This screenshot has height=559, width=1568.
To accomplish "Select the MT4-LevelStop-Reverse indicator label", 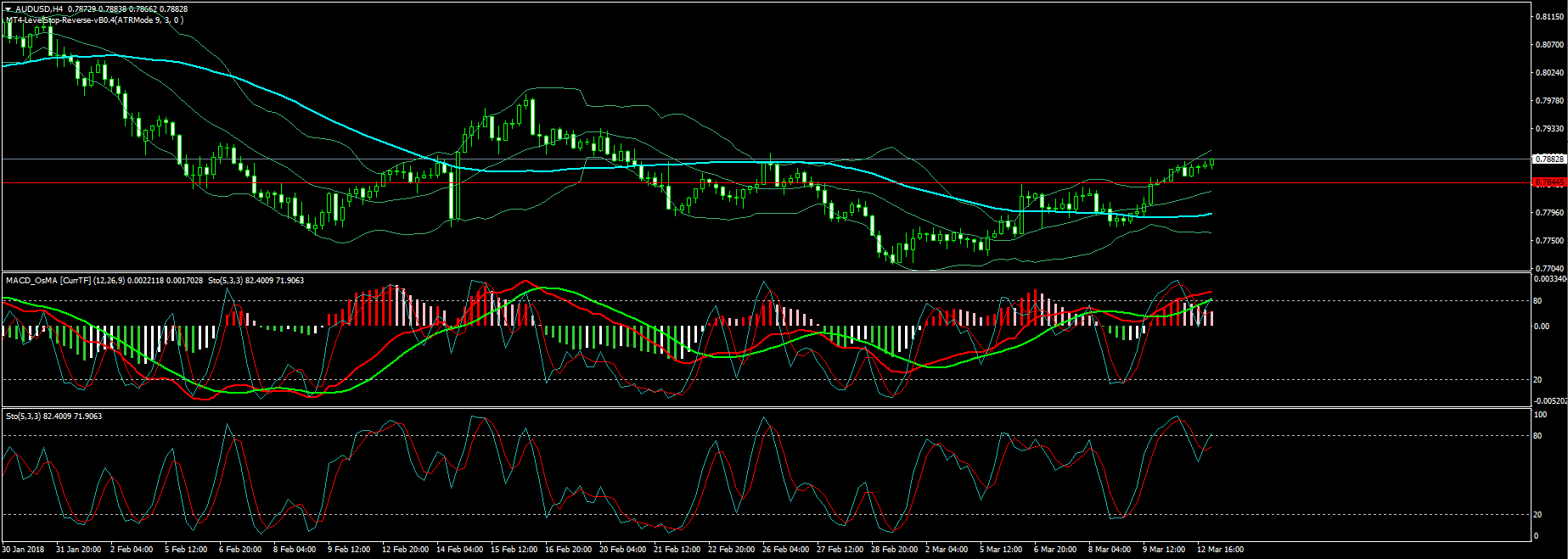I will (x=93, y=20).
